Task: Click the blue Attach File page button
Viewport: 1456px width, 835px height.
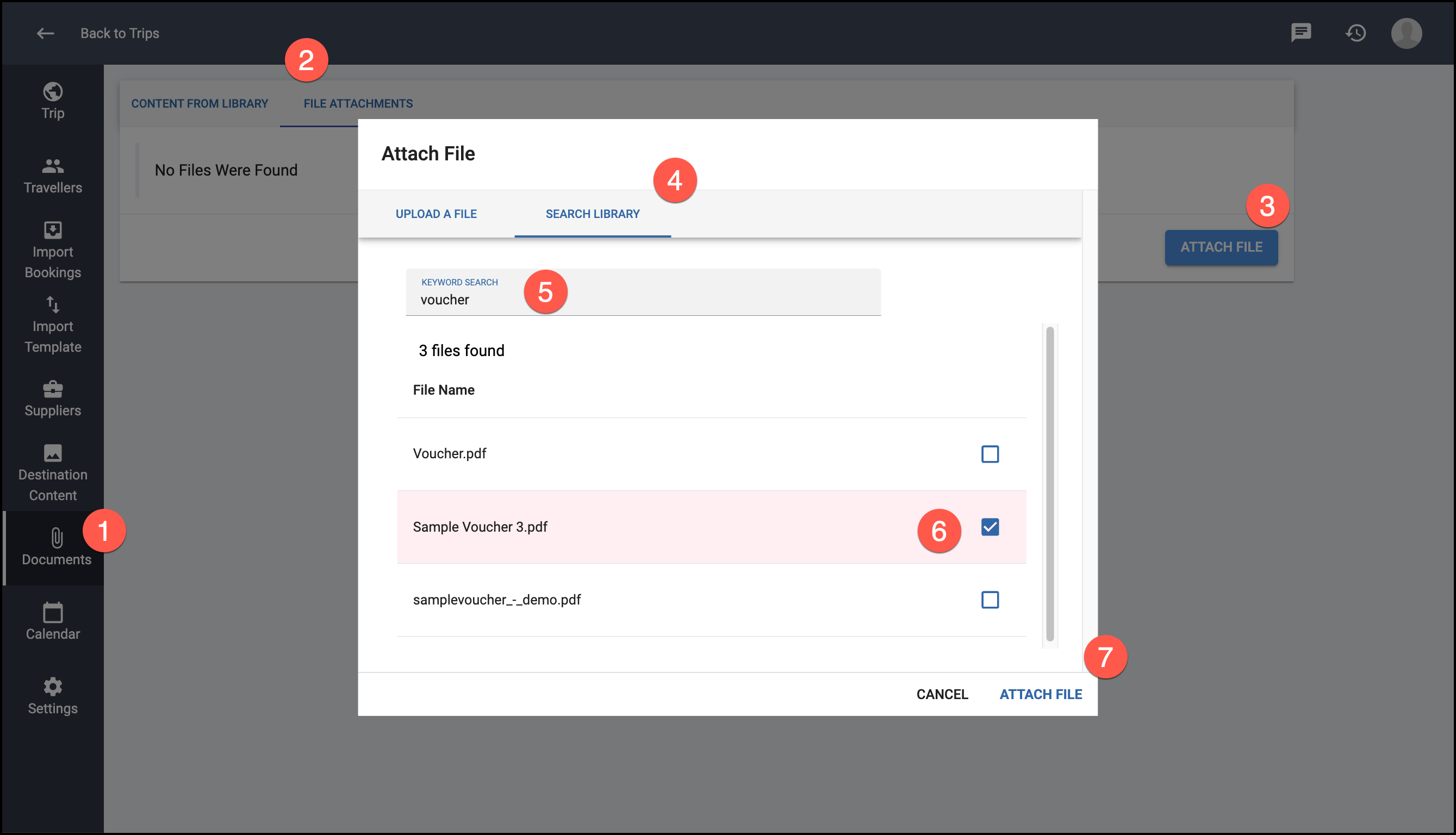Action: (x=1221, y=247)
